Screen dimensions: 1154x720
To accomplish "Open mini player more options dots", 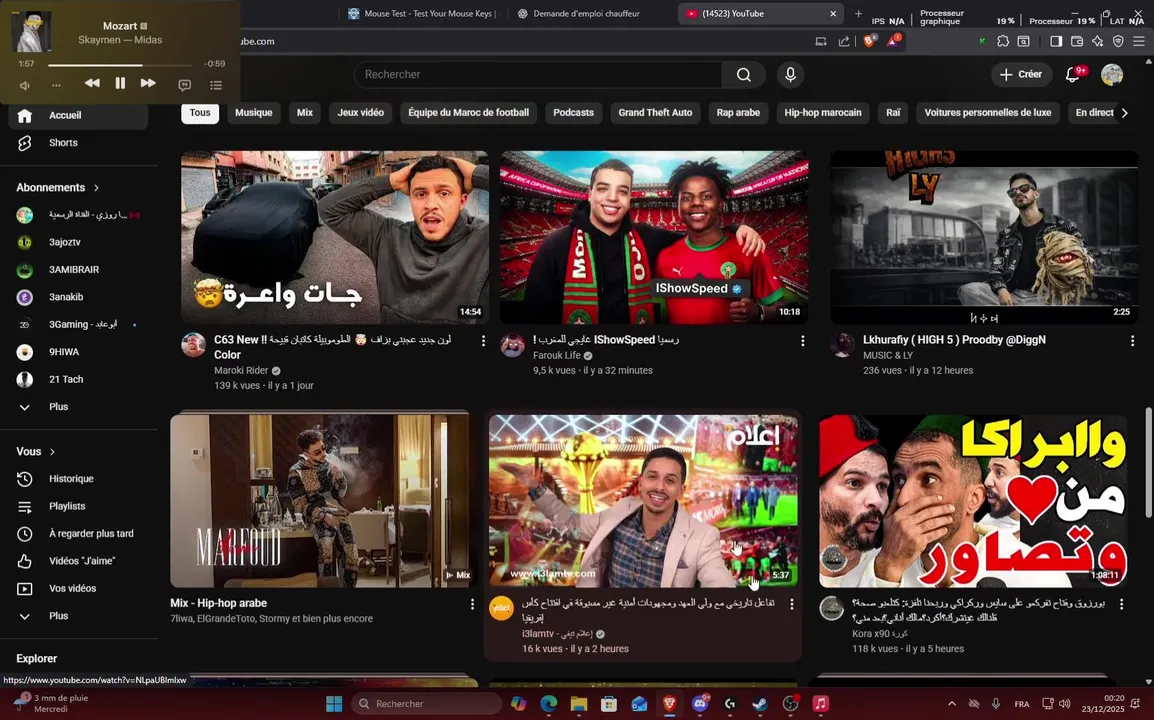I will coord(56,85).
